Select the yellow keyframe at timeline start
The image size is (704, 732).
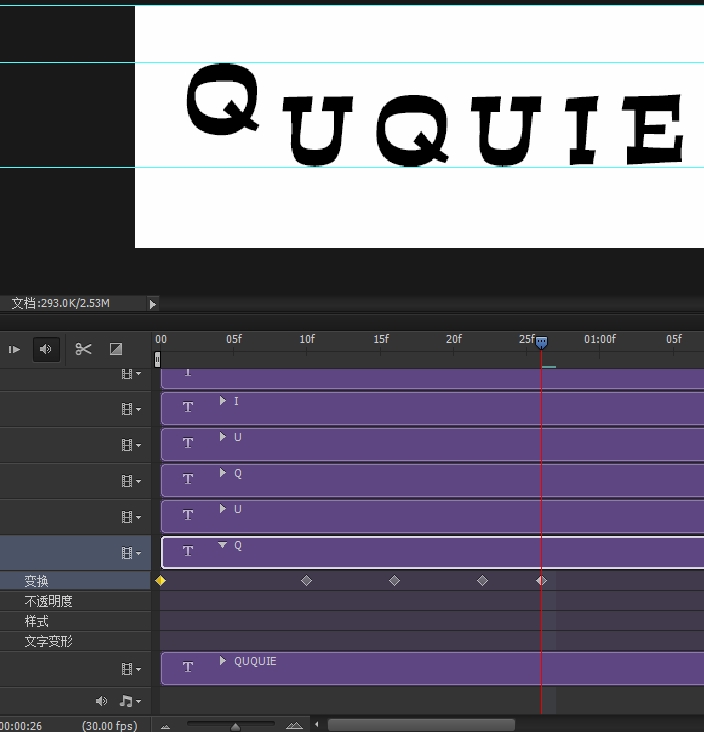click(x=160, y=581)
